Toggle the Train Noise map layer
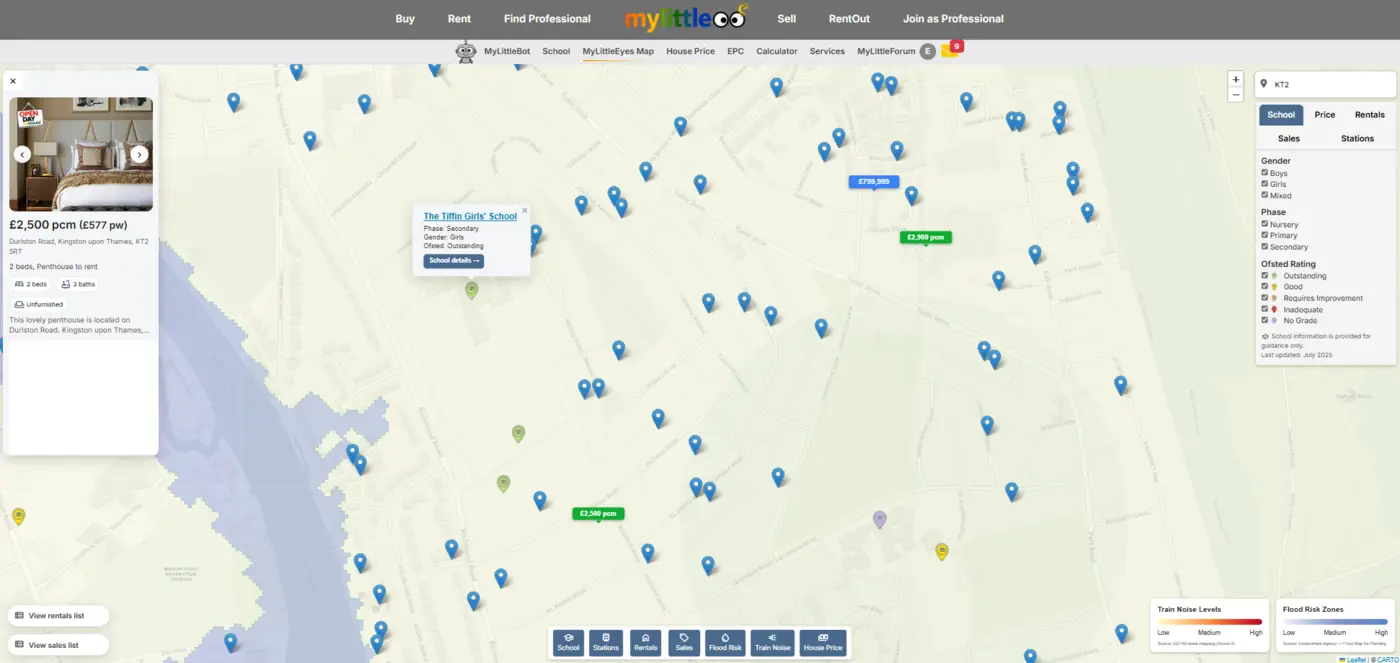This screenshot has height=663, width=1400. click(772, 643)
